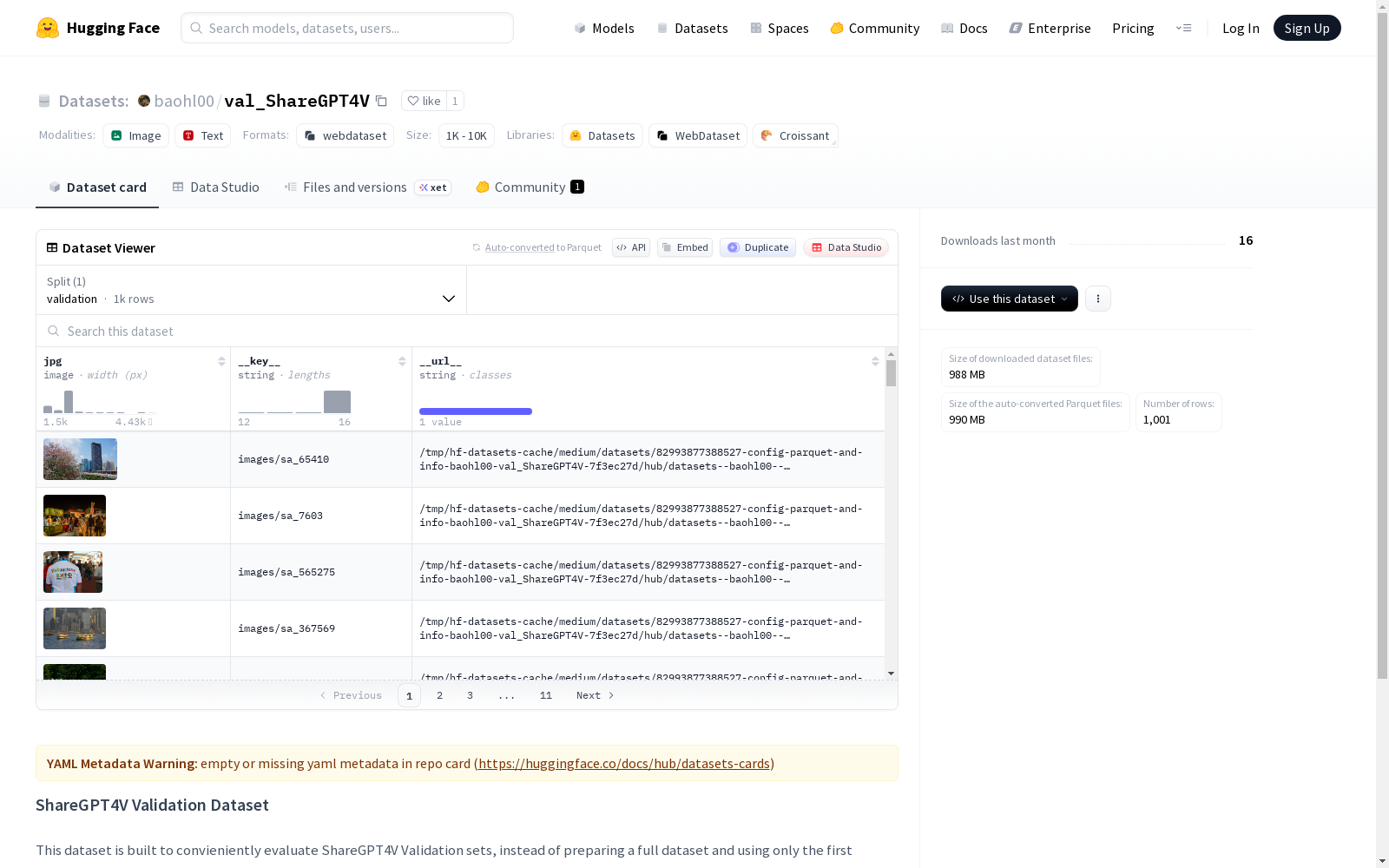Follow the datasets-cards documentation link

point(624,764)
